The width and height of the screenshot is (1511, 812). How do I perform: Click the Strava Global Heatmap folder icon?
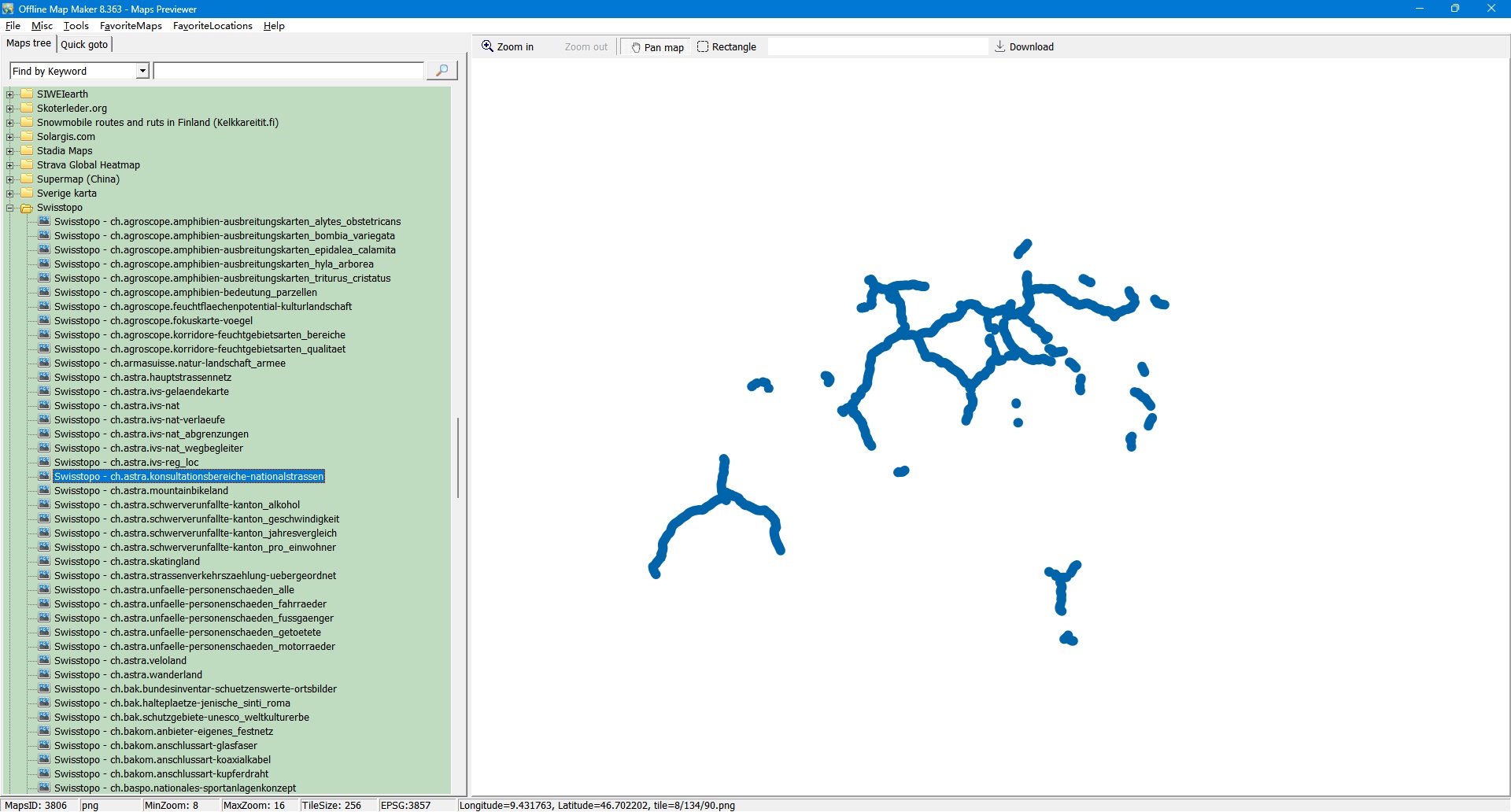[x=27, y=165]
